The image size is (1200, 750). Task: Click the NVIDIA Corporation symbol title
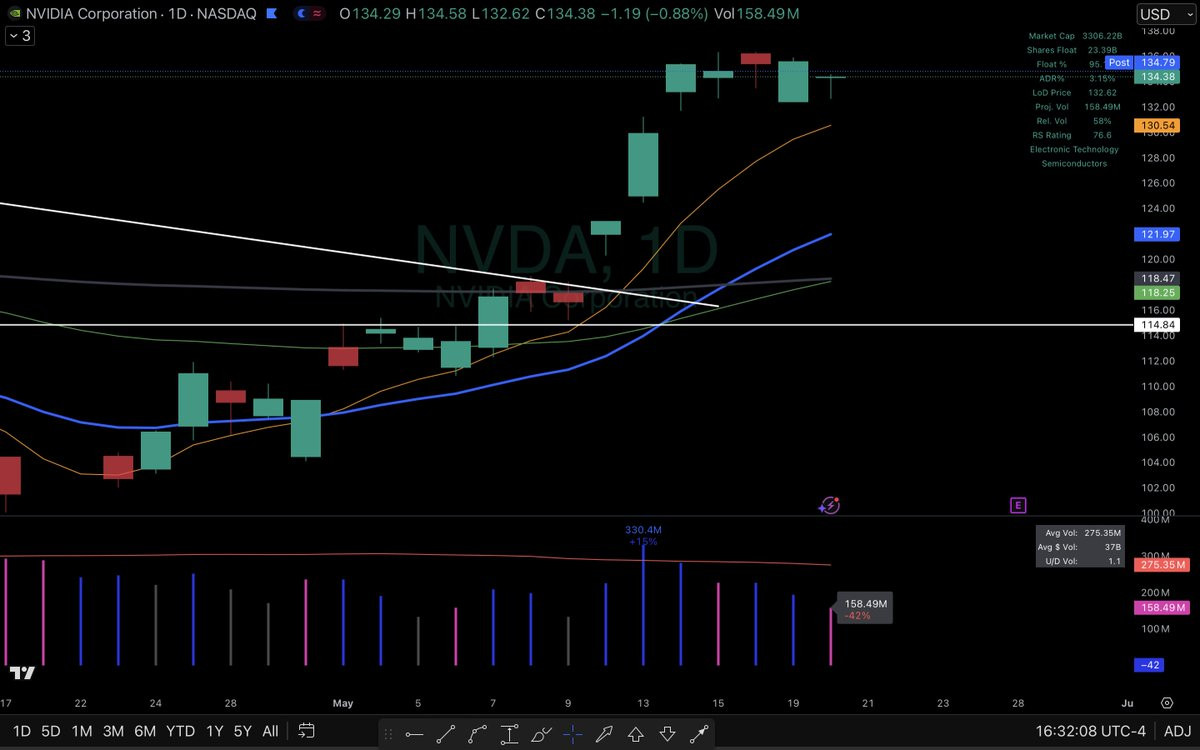point(91,14)
